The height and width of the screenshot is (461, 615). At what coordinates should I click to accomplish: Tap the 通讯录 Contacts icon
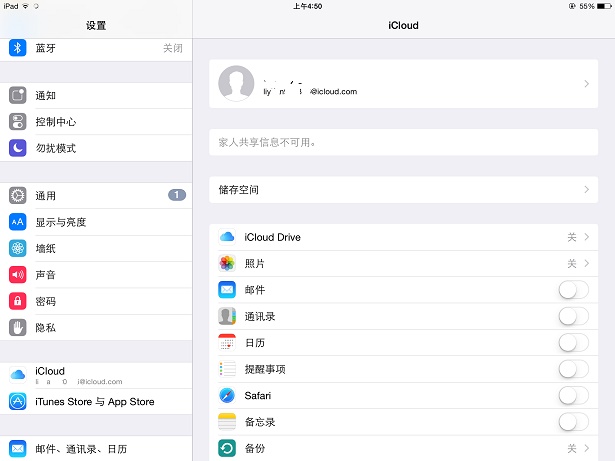(x=227, y=316)
